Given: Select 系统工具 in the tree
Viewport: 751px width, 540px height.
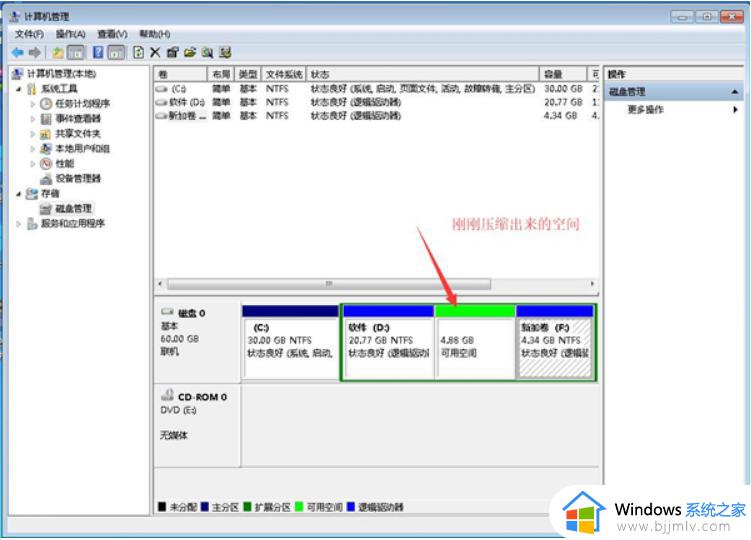Looking at the screenshot, I should click(59, 89).
